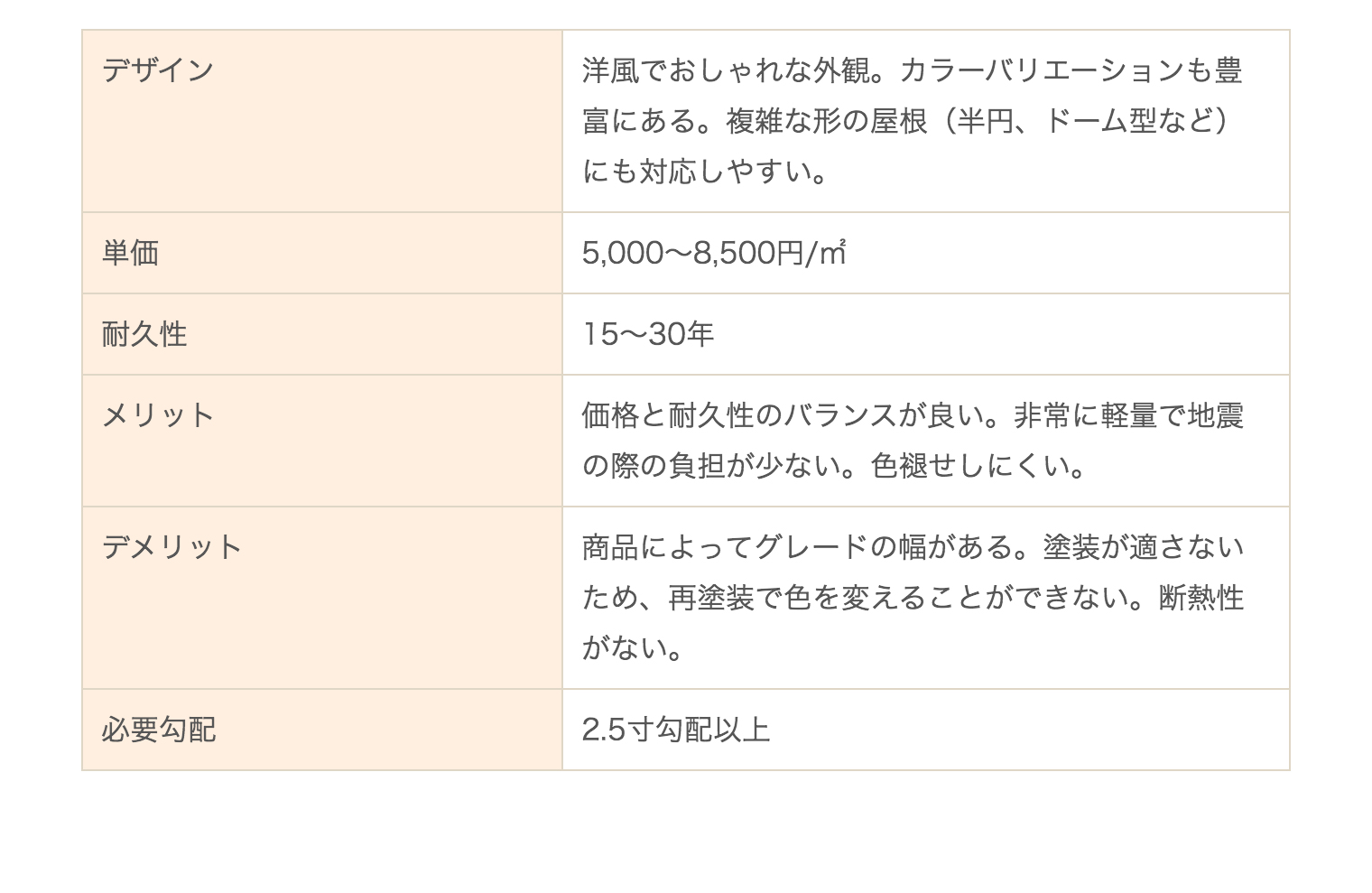Click the line にも対応しやすい
1372x893 pixels.
click(x=706, y=172)
